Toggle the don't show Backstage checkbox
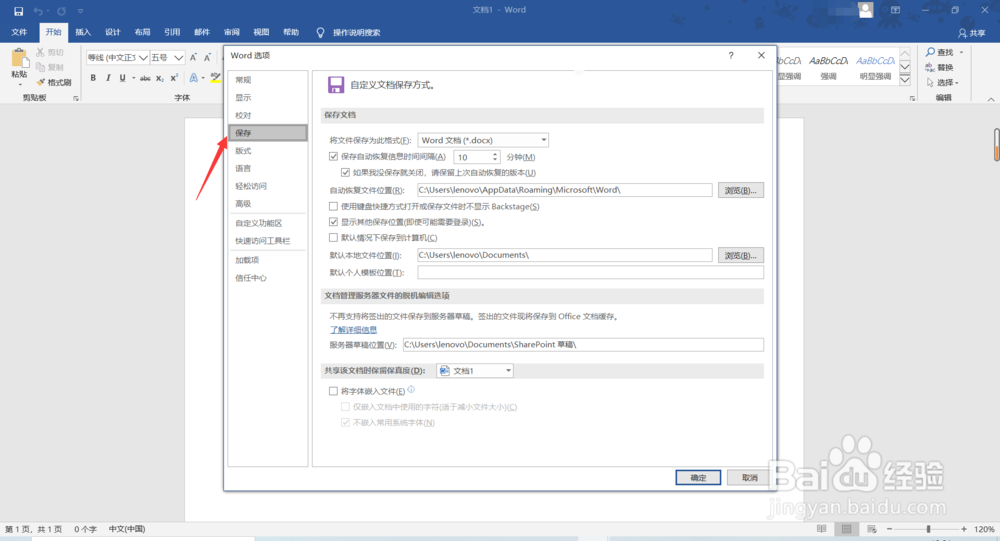The height and width of the screenshot is (541, 1000). point(333,206)
